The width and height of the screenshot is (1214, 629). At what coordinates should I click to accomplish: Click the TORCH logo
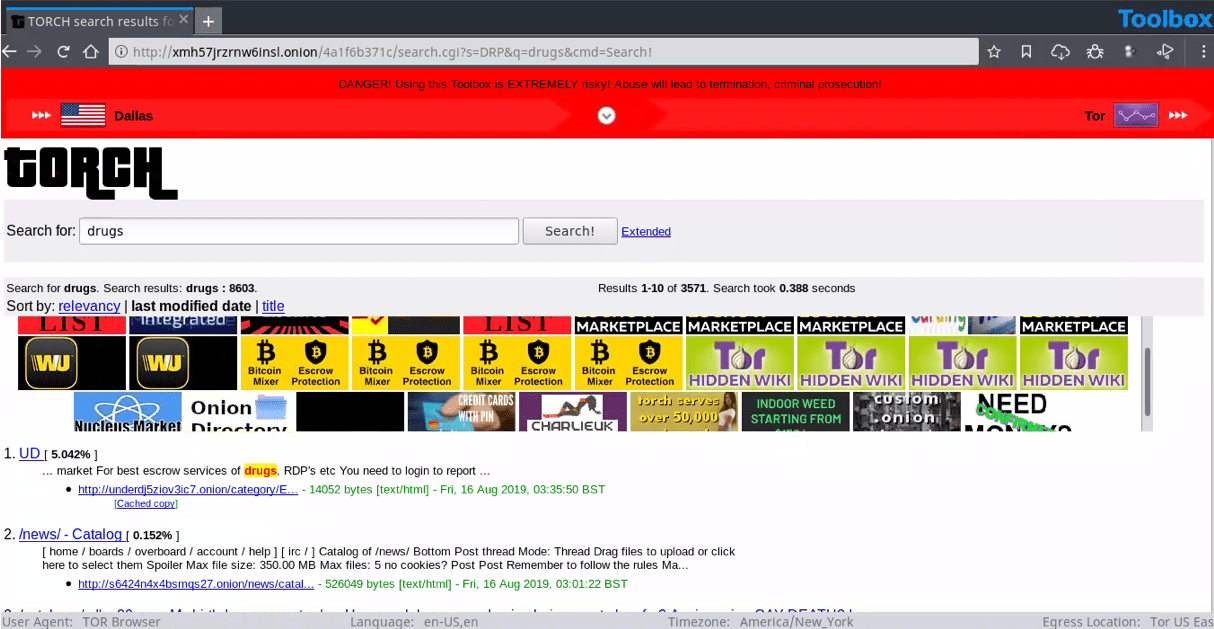[x=91, y=173]
